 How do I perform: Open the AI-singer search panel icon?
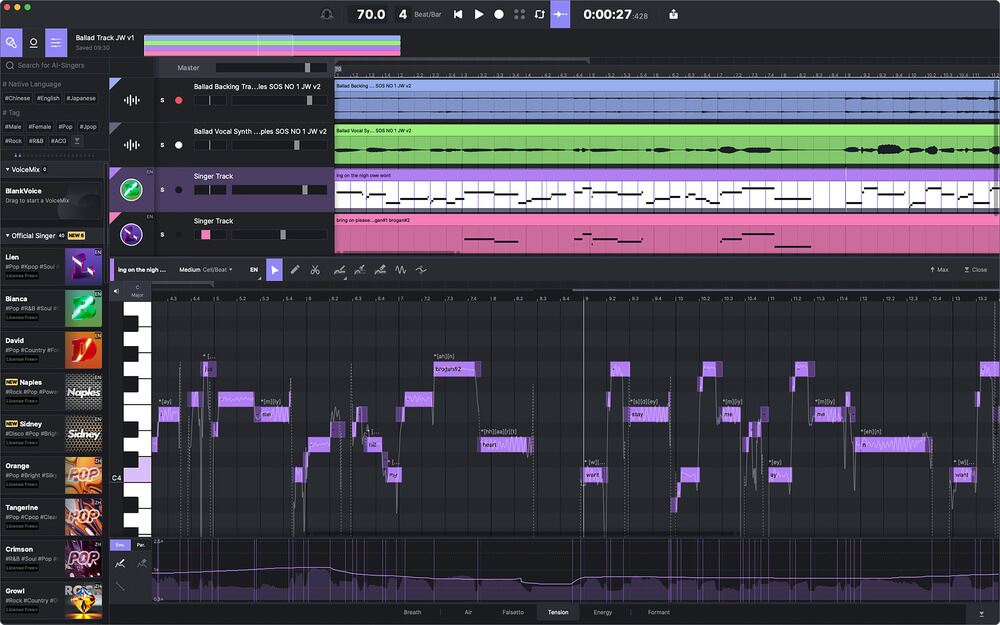click(x=12, y=43)
